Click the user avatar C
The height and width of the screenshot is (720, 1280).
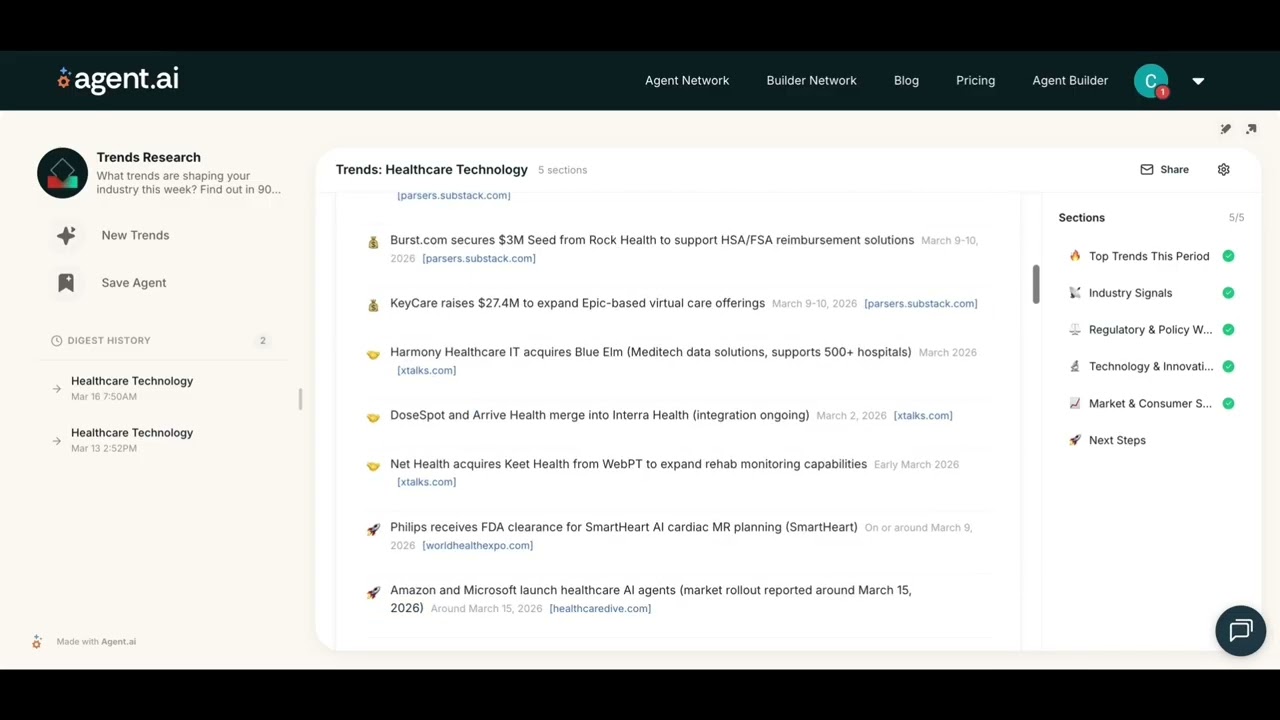[1151, 81]
